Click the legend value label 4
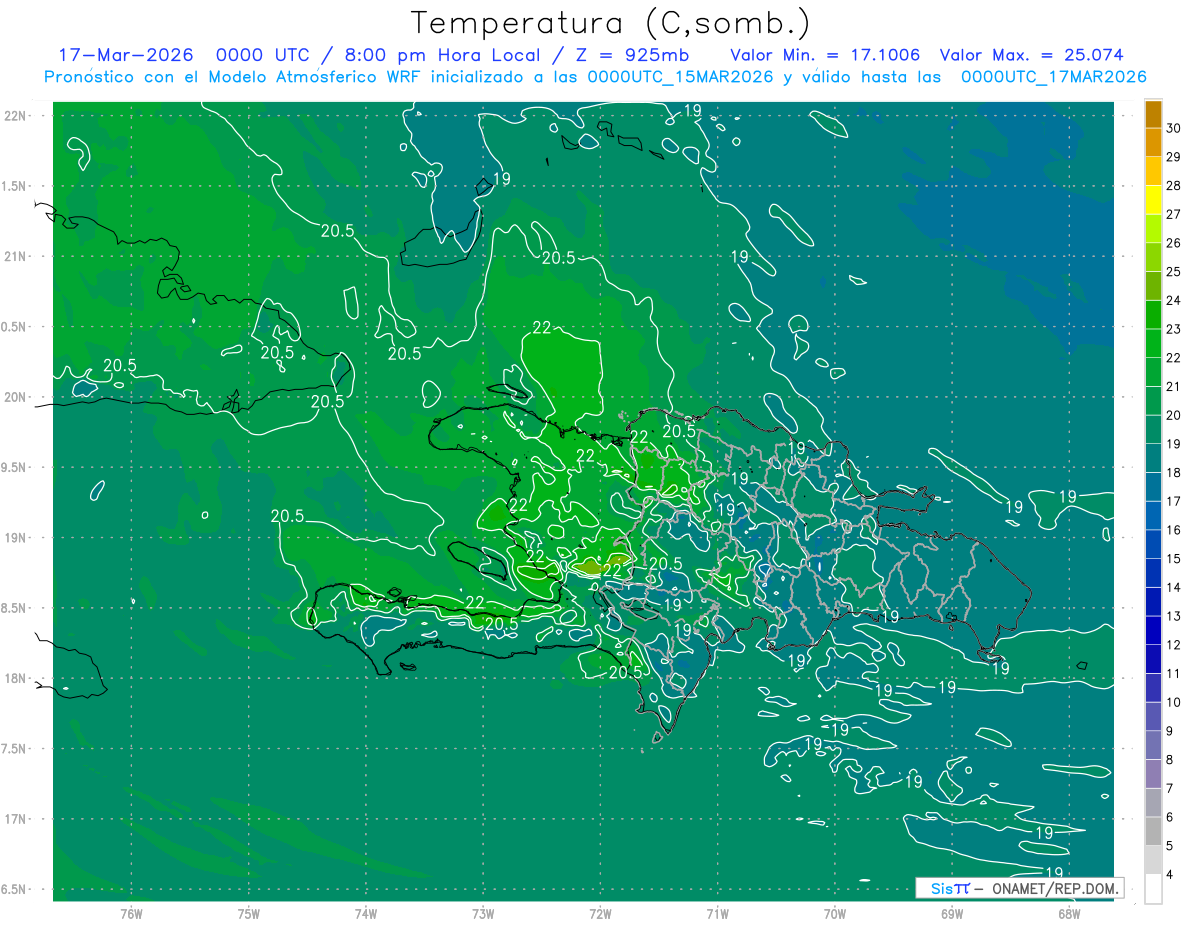1200x927 pixels. pos(1171,875)
